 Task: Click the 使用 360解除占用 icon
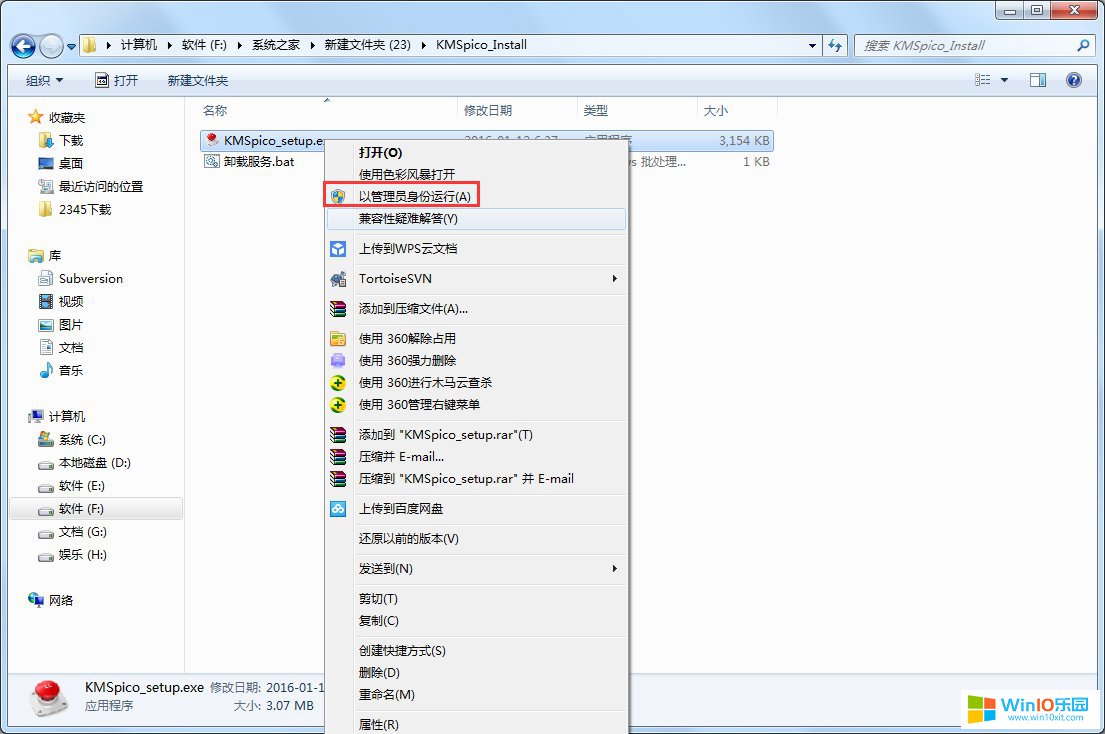coord(338,339)
